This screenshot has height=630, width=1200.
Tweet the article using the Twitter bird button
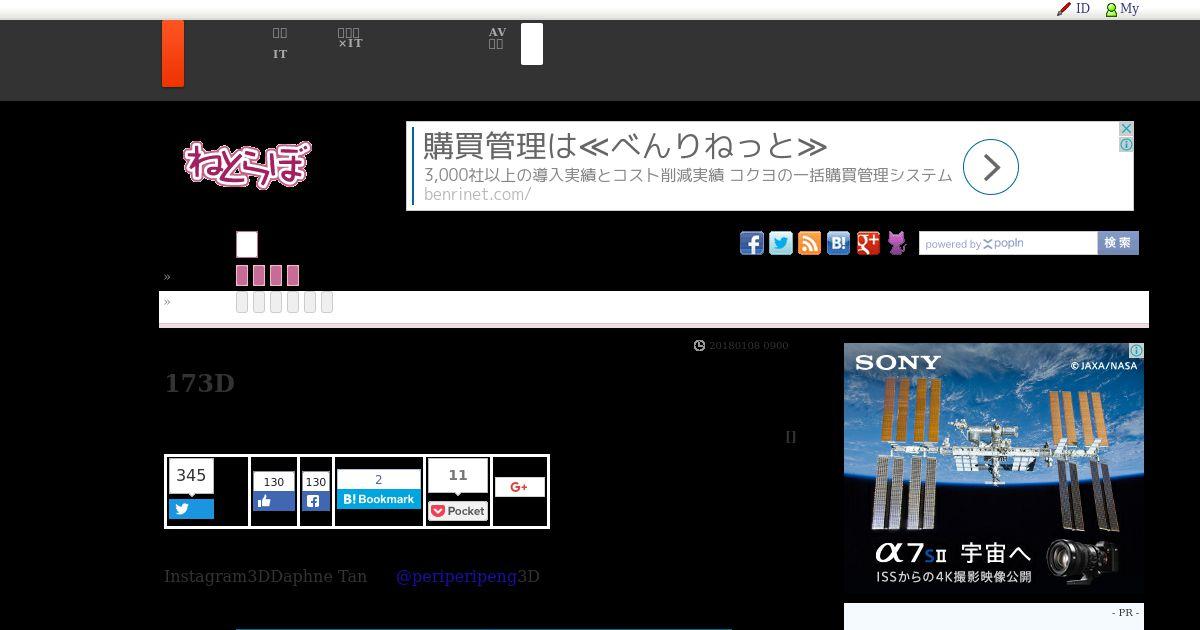click(191, 509)
